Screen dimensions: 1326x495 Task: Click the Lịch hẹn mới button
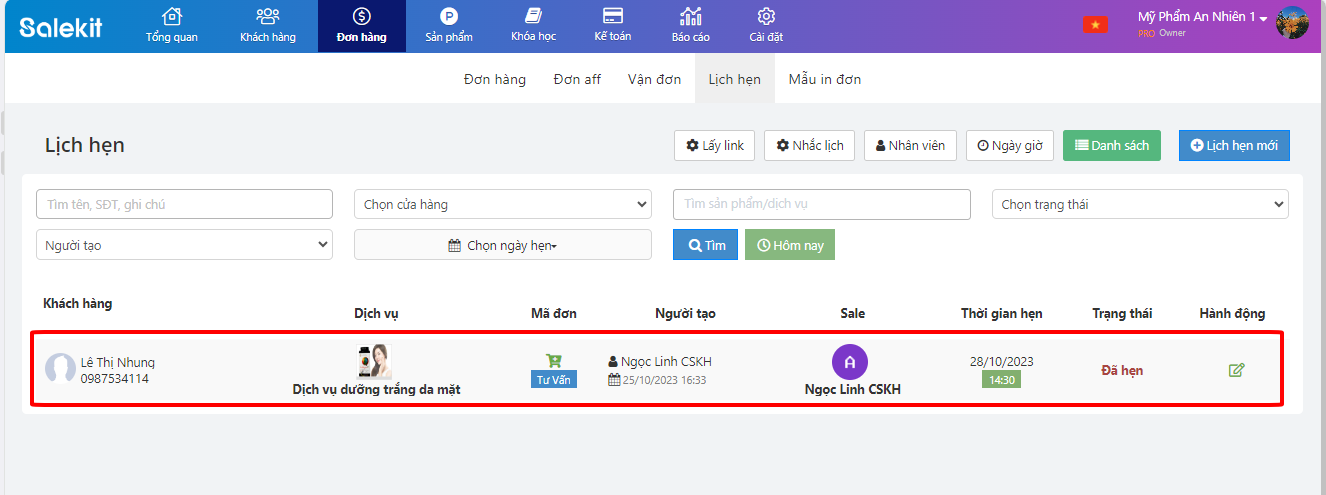1234,145
